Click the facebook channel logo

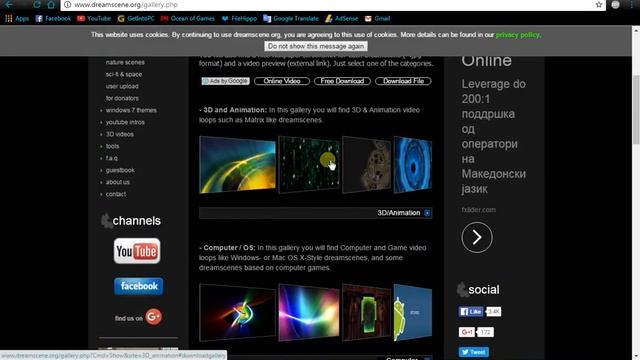[138, 286]
